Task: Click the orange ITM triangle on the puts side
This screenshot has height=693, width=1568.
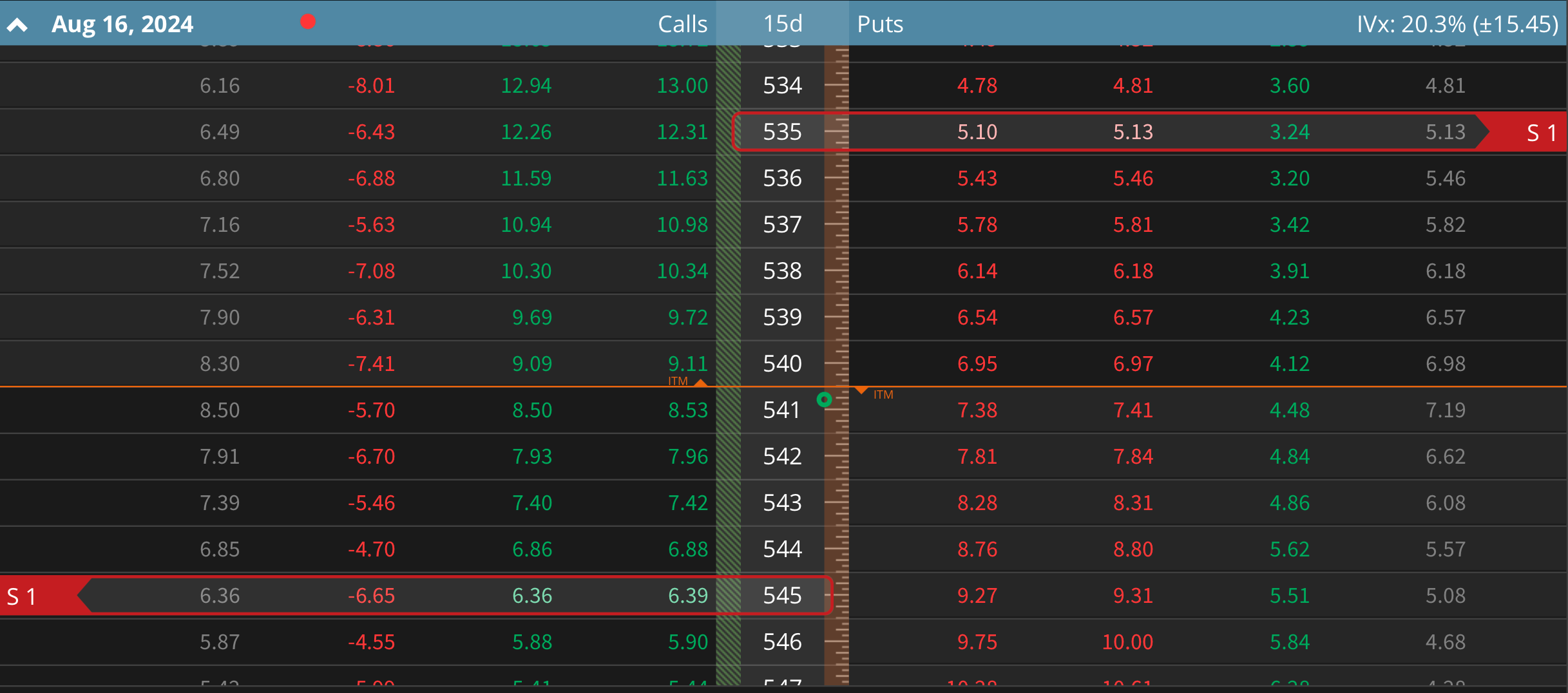Action: (x=863, y=391)
